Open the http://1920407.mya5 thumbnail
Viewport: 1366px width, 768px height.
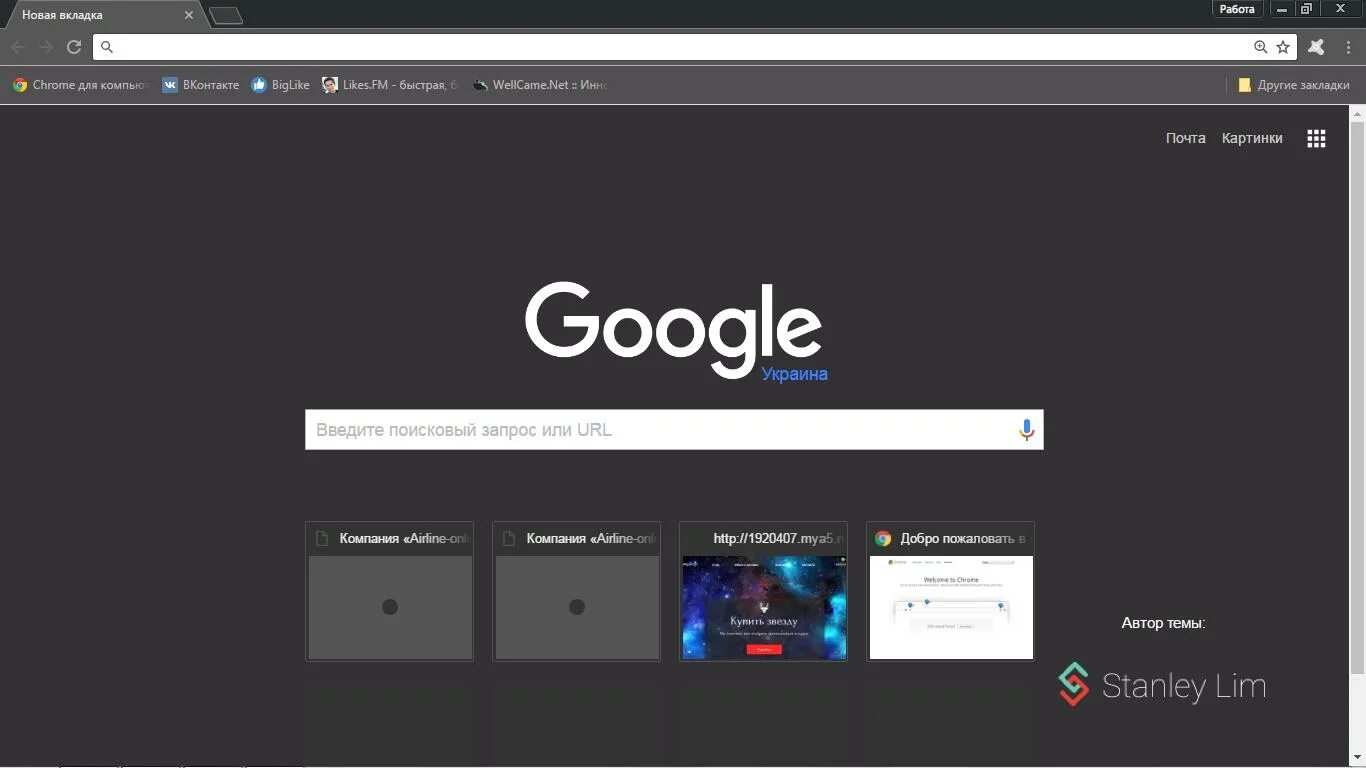[764, 591]
